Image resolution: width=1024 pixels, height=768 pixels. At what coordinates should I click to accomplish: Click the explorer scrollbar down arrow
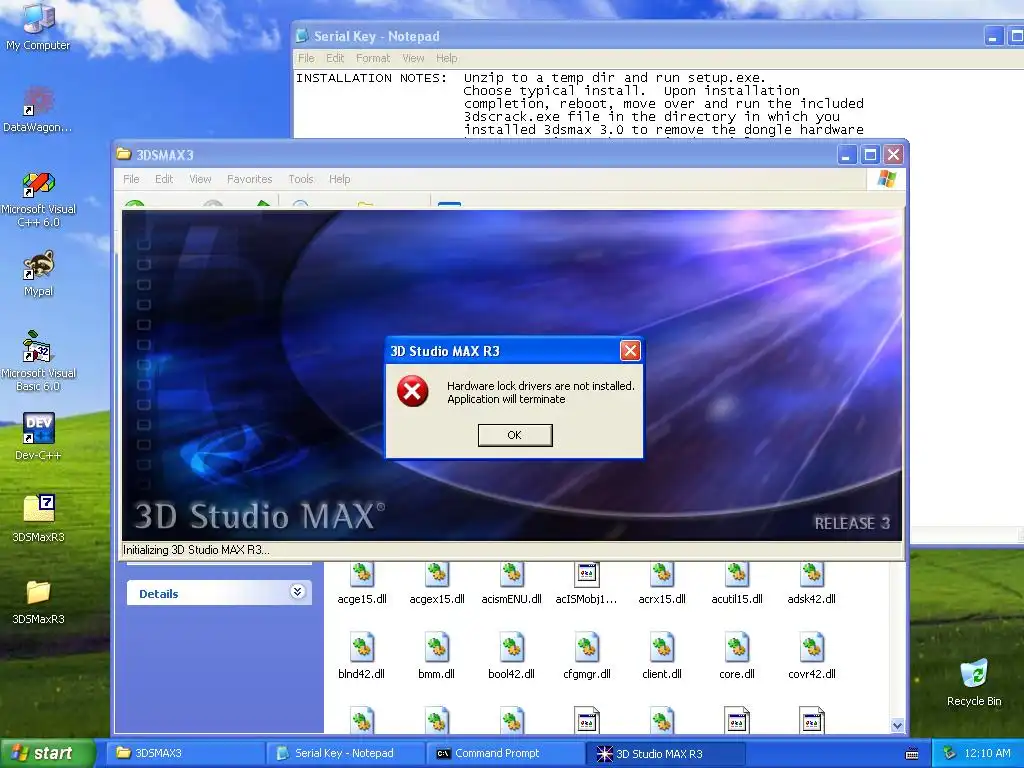tap(897, 725)
